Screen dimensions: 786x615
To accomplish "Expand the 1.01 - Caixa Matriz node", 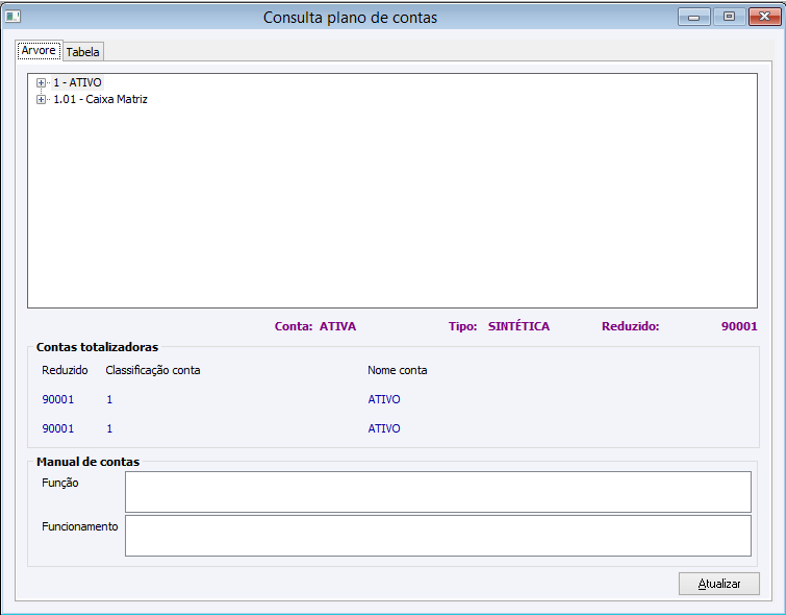I will click(x=41, y=99).
